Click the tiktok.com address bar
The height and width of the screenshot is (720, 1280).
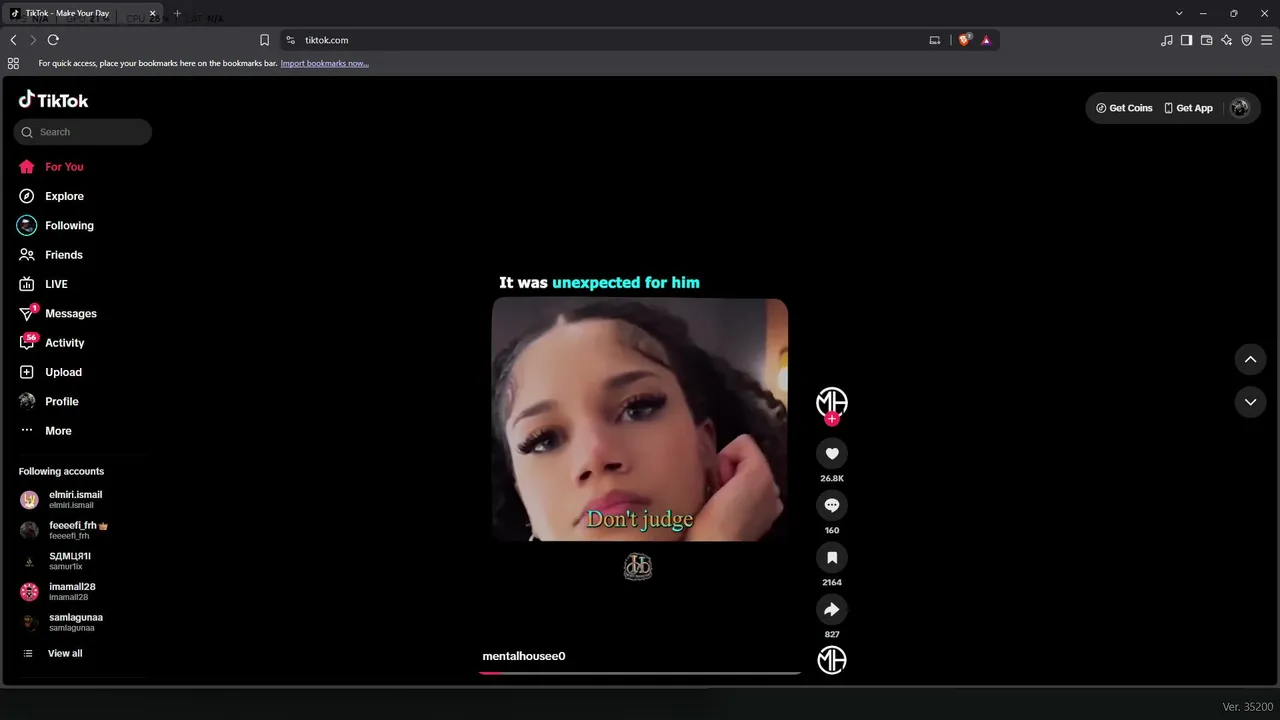tap(326, 40)
